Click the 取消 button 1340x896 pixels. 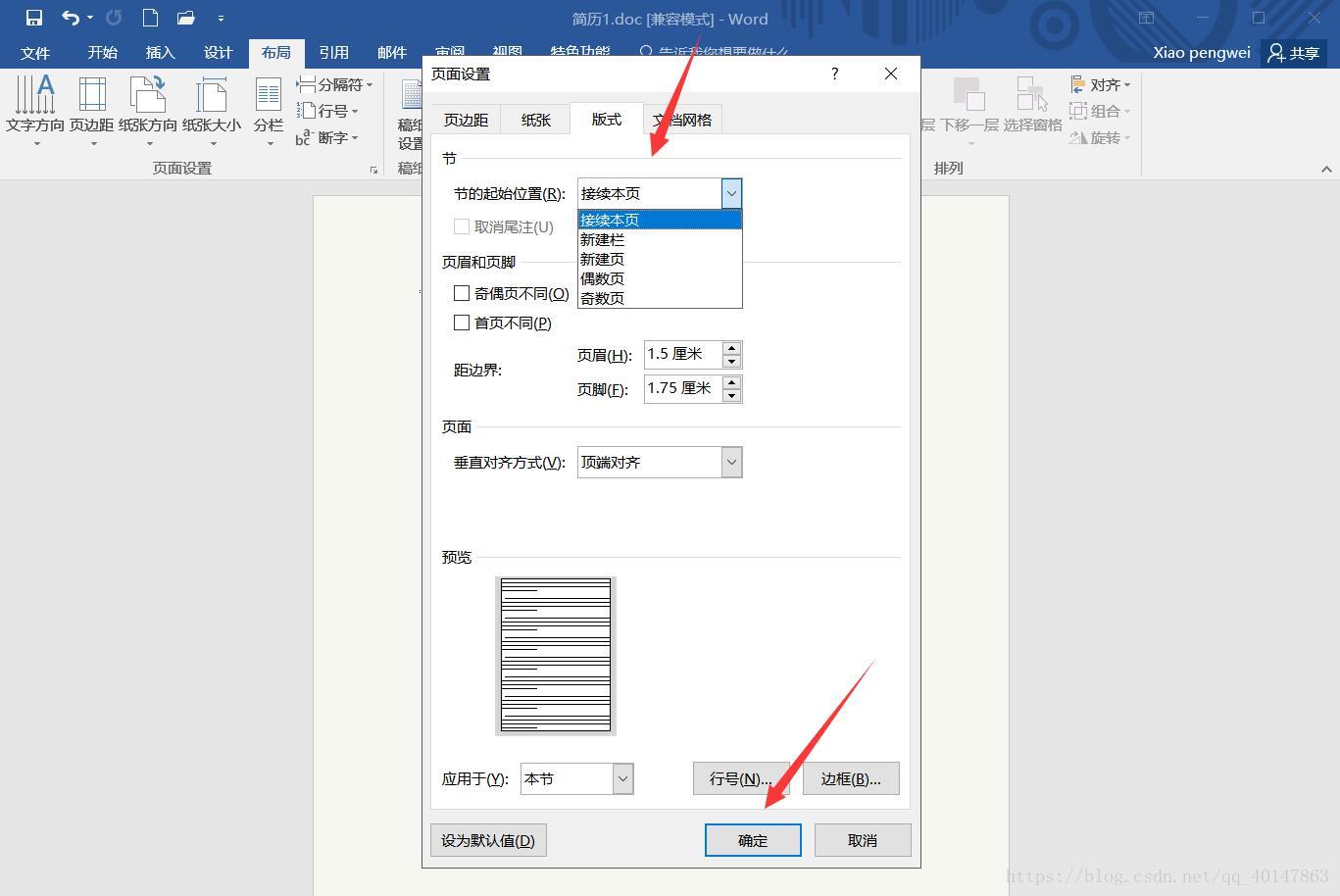pos(863,840)
